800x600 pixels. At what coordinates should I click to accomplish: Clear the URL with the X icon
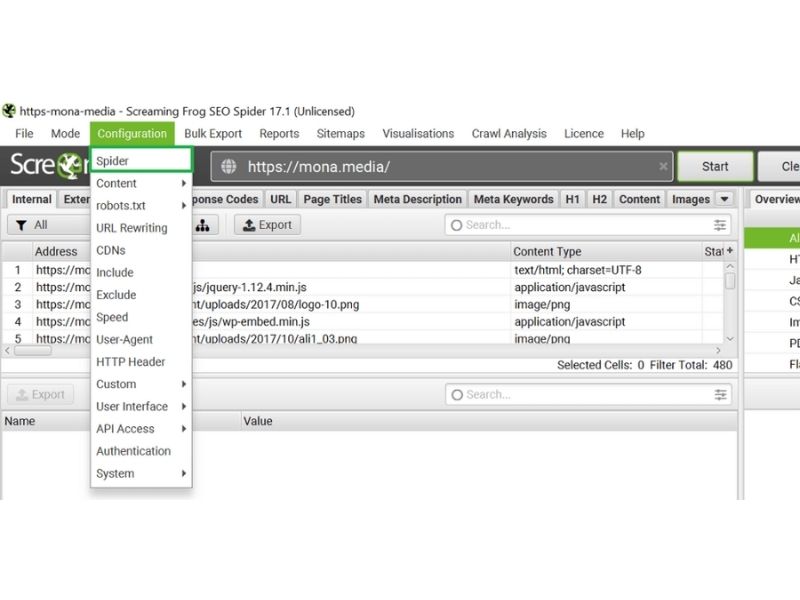point(663,166)
